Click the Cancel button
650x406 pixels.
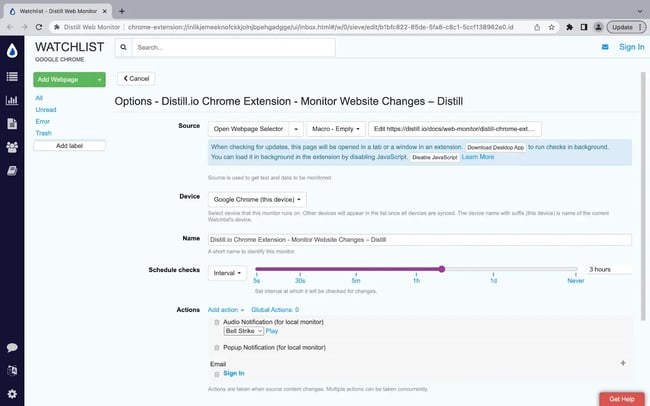136,78
